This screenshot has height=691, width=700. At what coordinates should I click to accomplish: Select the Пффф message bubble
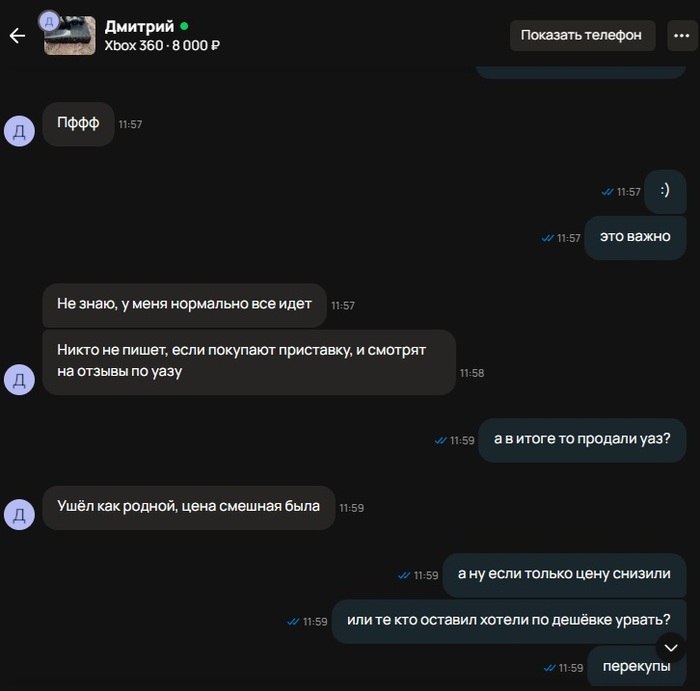click(78, 124)
